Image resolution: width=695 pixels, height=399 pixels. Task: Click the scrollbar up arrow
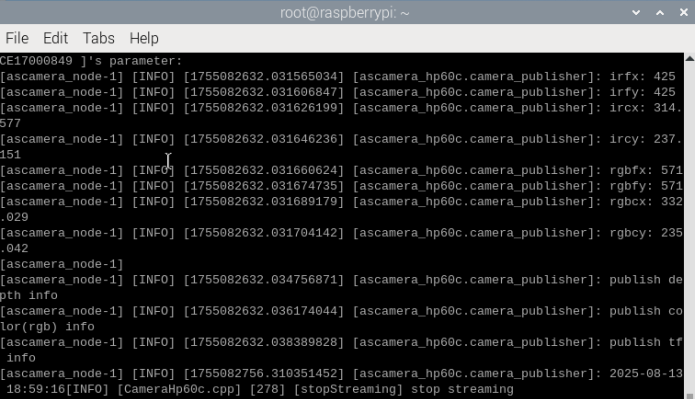(690, 58)
